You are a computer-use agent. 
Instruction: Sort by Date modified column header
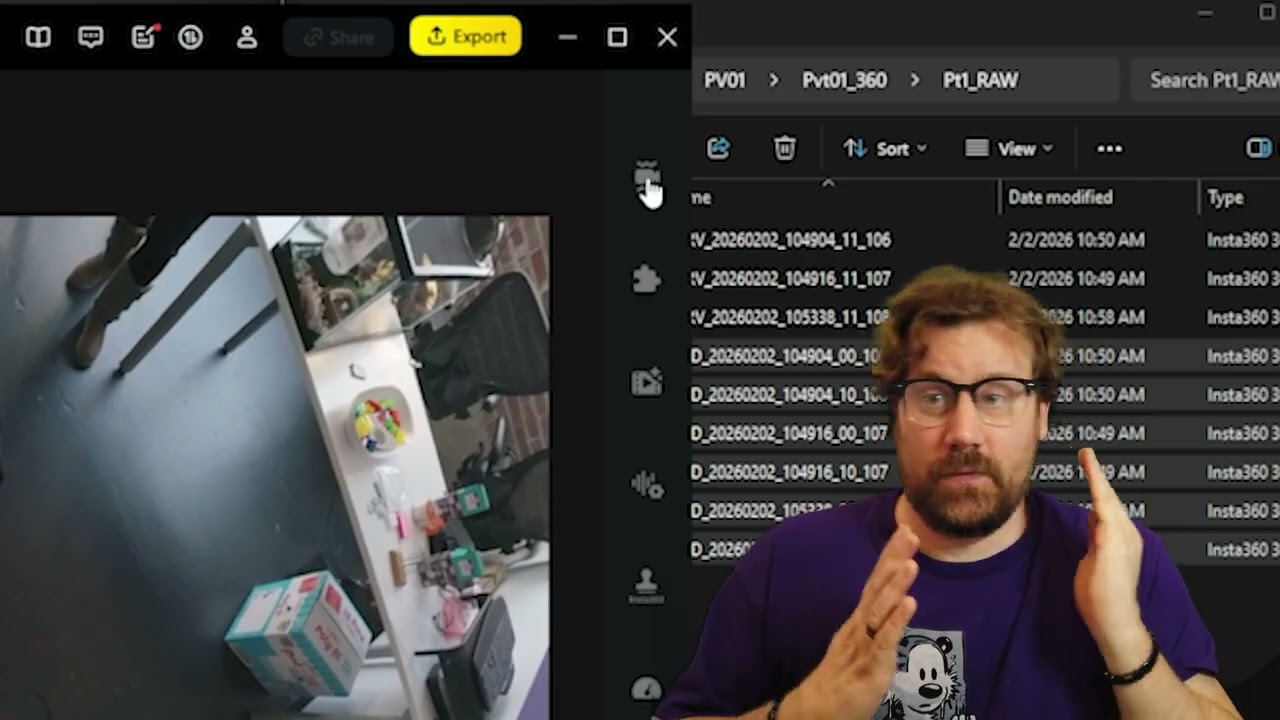point(1060,197)
